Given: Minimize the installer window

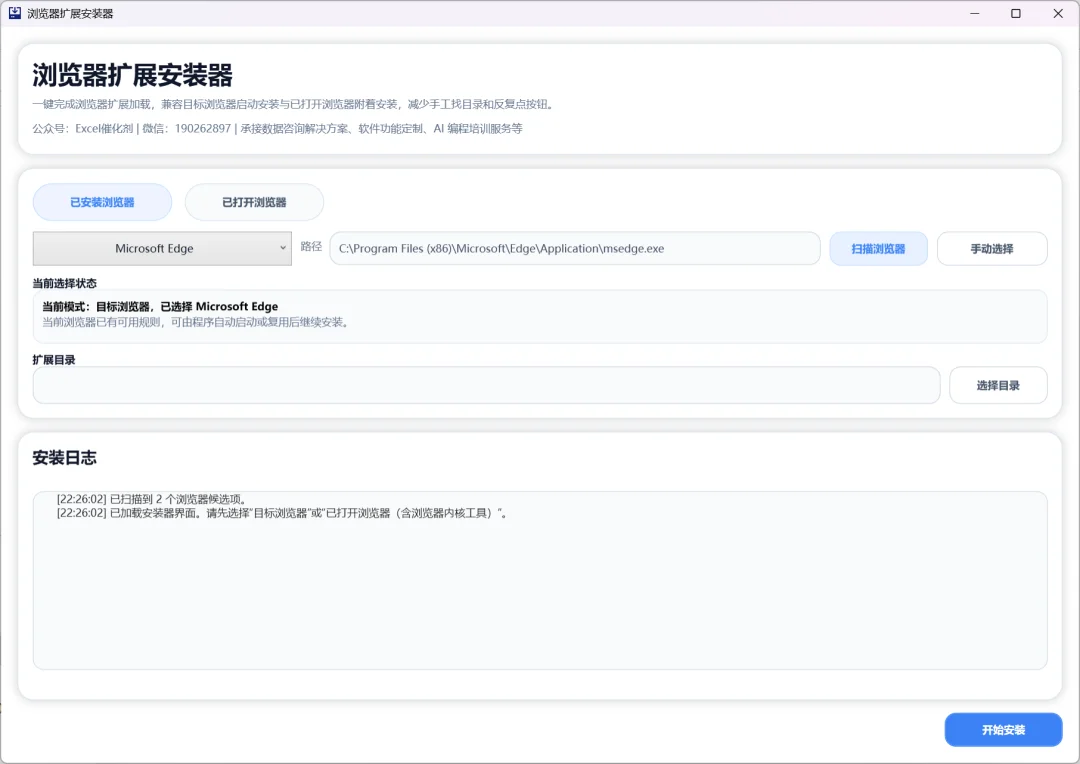Looking at the screenshot, I should pyautogui.click(x=975, y=13).
